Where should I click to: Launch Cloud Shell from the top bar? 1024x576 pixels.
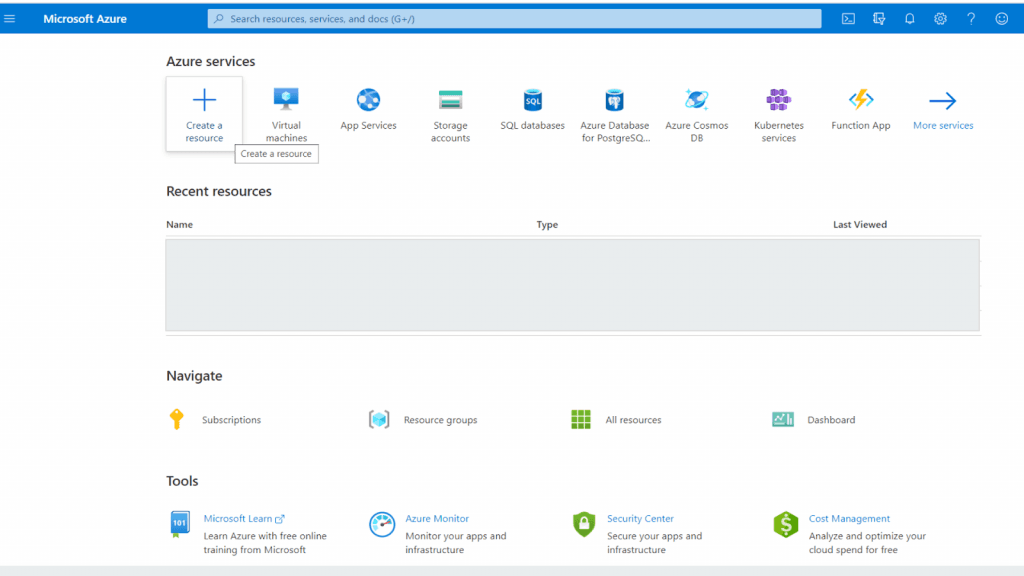click(847, 18)
